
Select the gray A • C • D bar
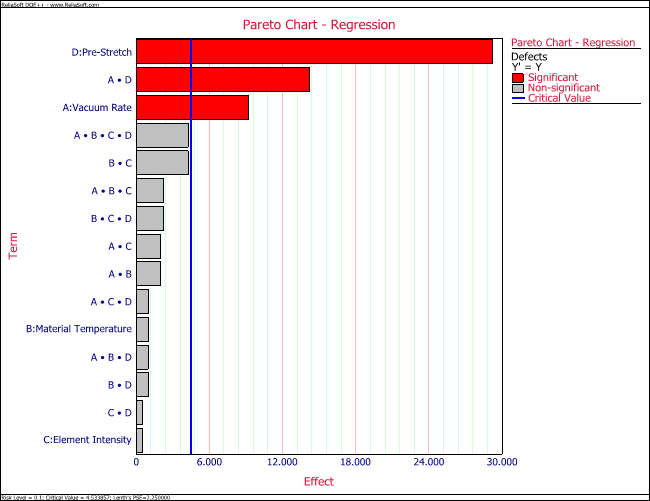[143, 302]
